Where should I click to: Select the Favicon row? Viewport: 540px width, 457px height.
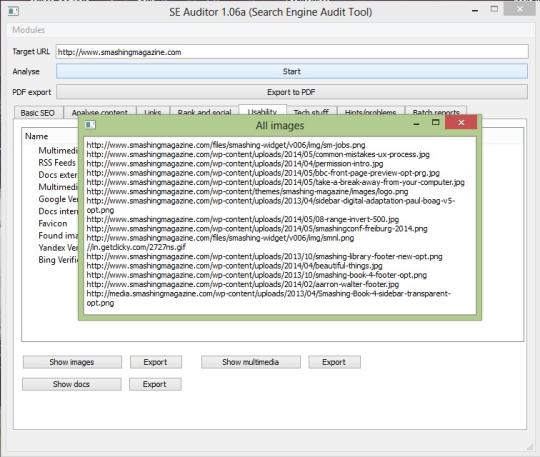pos(53,224)
